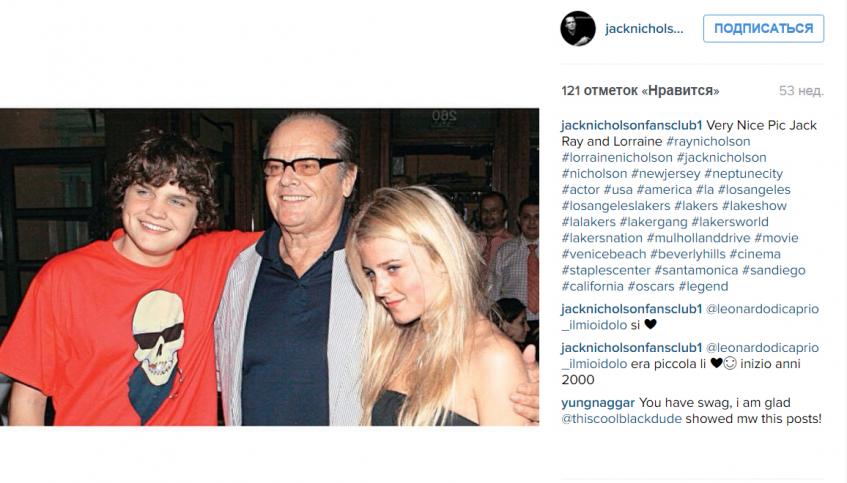The width and height of the screenshot is (847, 483).
Task: Open the #beverlyhills hashtag
Action: pyautogui.click(x=688, y=254)
